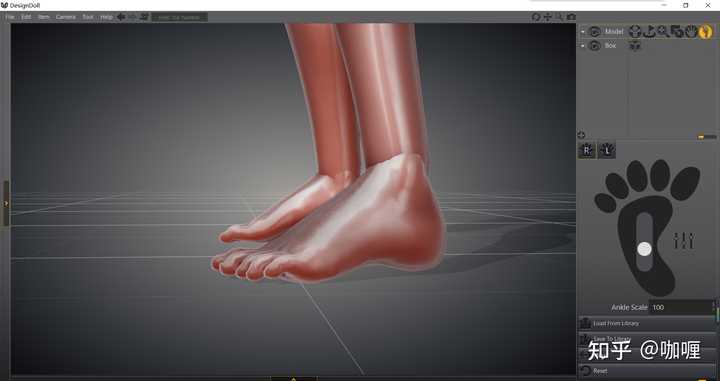Viewport: 720px width, 381px height.
Task: Open the Edit menu
Action: (26, 17)
